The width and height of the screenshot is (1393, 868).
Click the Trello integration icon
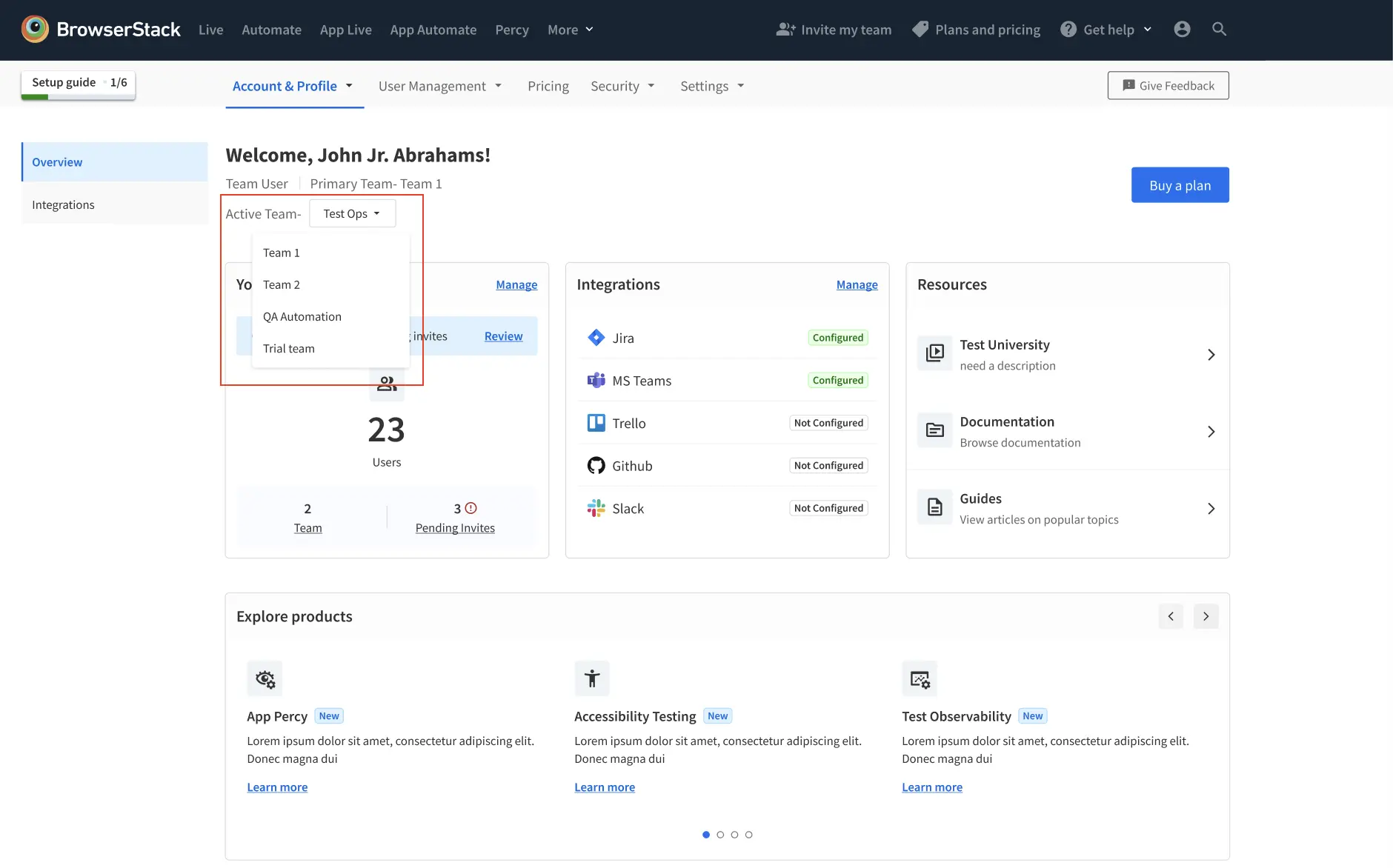click(x=597, y=422)
